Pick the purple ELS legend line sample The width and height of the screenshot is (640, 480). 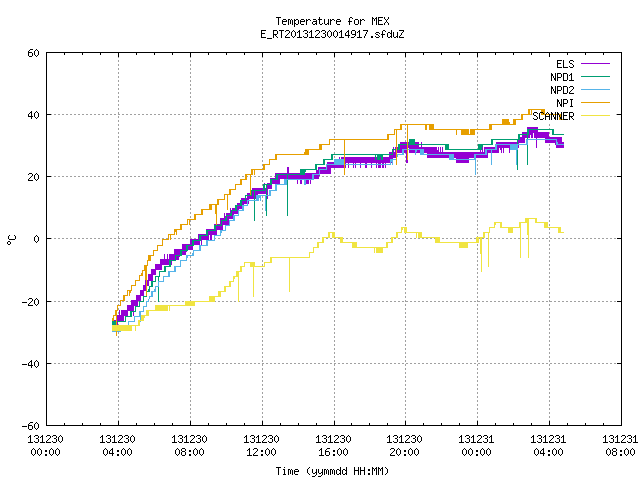(x=595, y=64)
